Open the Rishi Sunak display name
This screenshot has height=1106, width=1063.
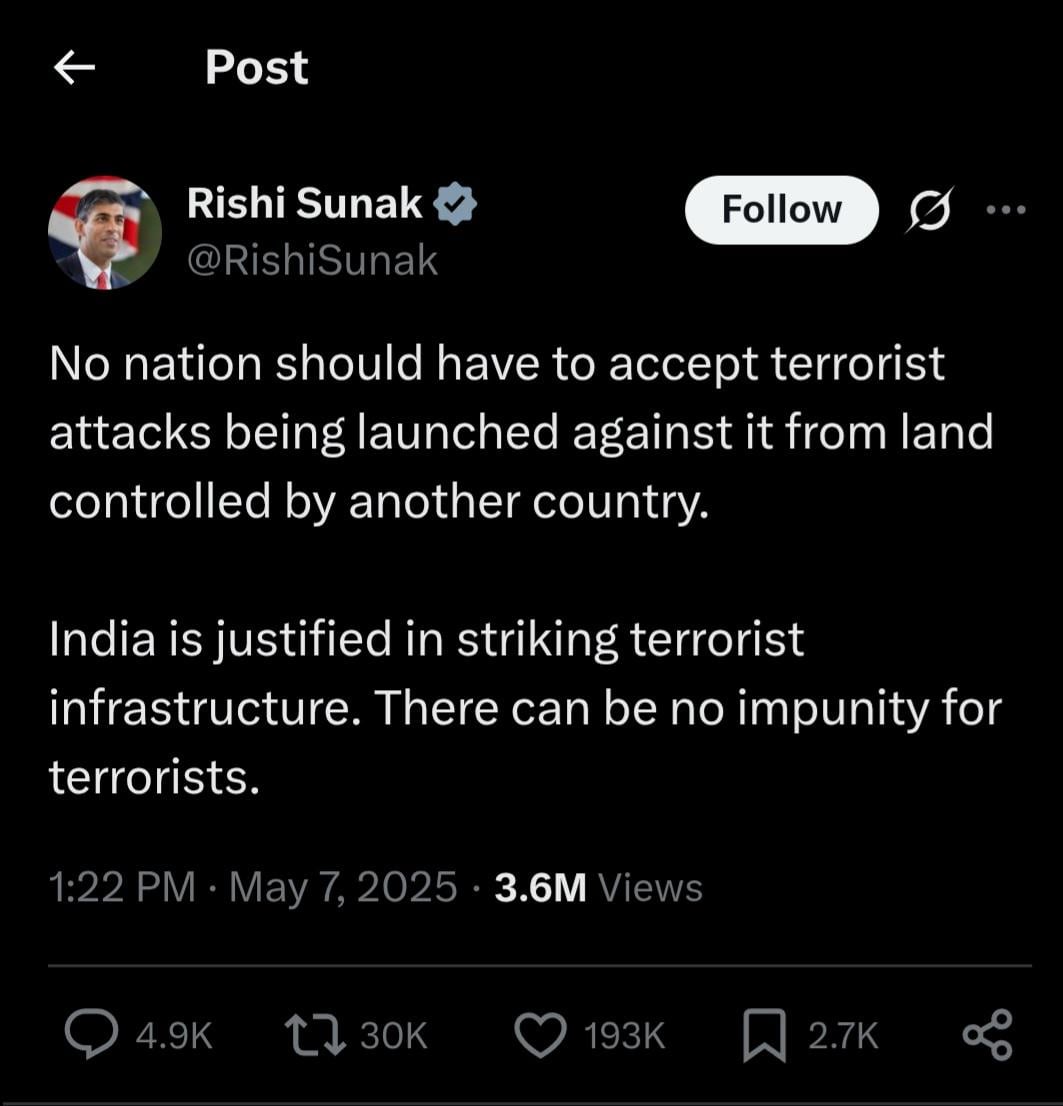(304, 203)
